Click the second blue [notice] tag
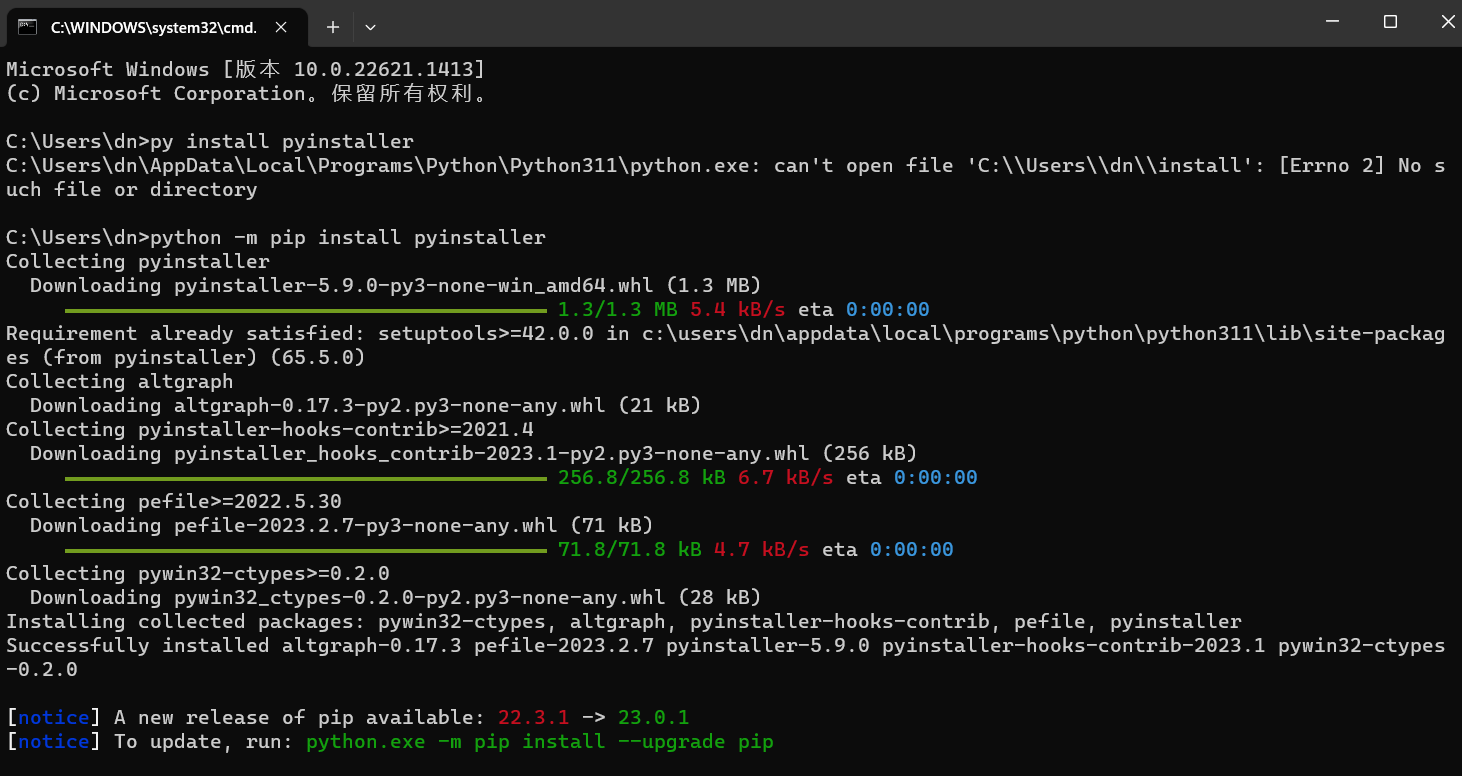 53,742
